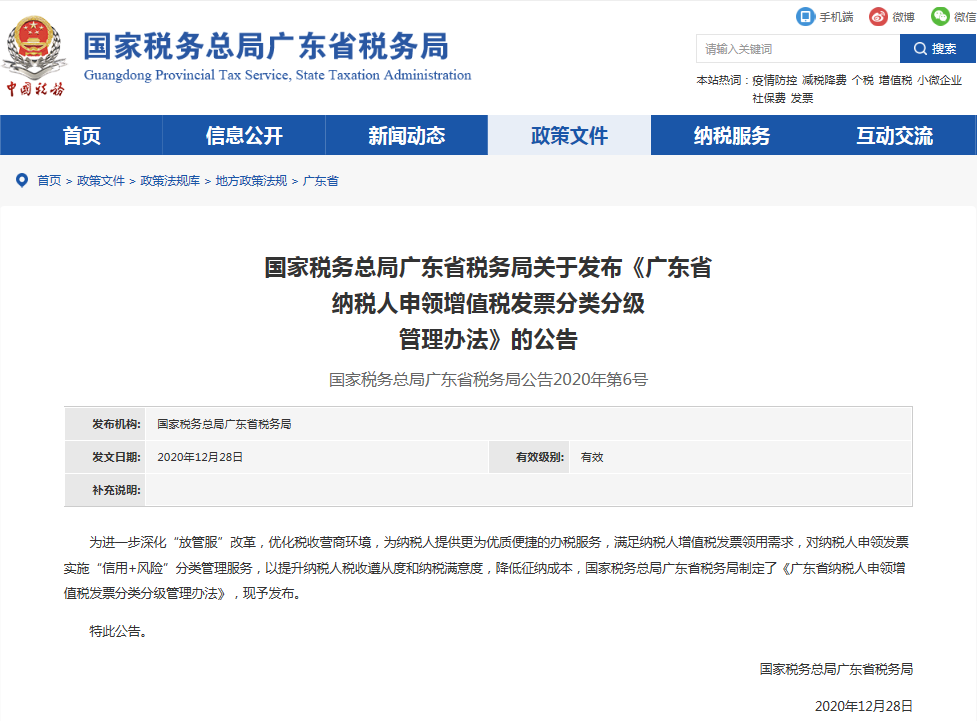Click hot word 增值税
The width and height of the screenshot is (977, 721).
pos(895,80)
